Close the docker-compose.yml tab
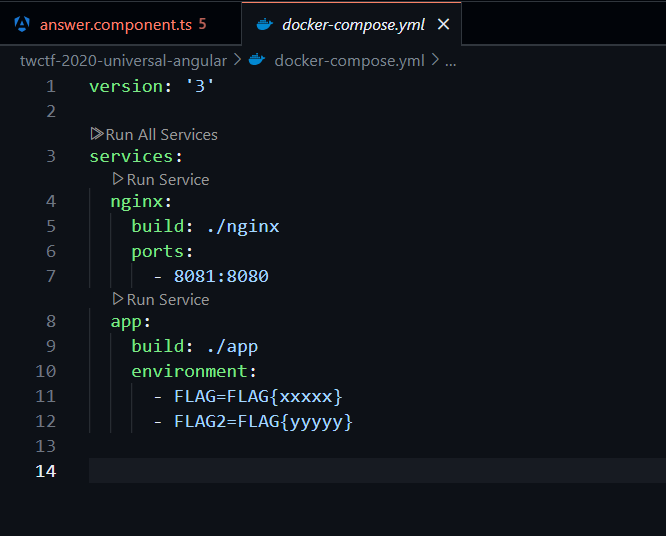Image resolution: width=666 pixels, height=536 pixels. tap(444, 23)
